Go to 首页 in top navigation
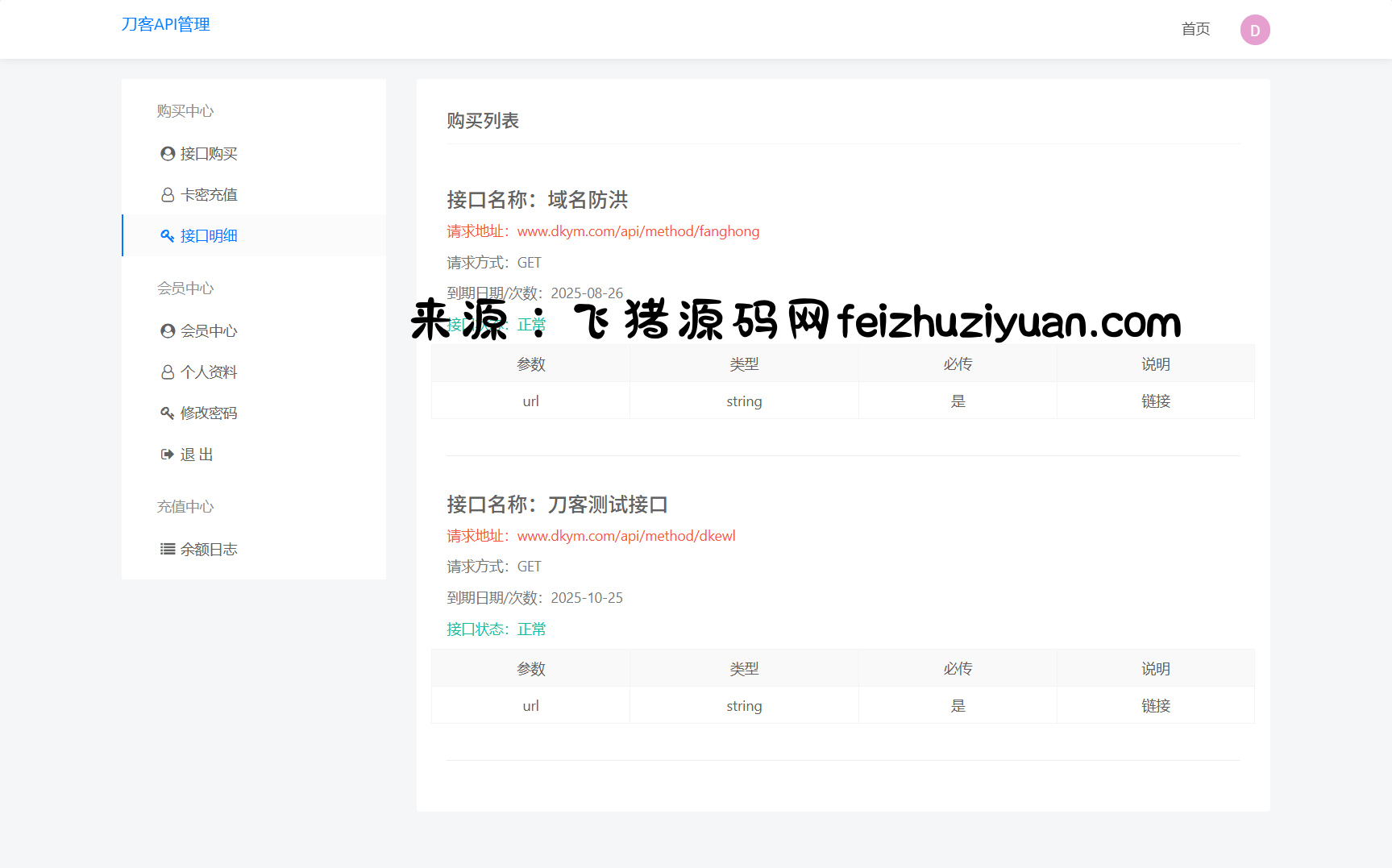The image size is (1392, 868). click(x=1195, y=29)
